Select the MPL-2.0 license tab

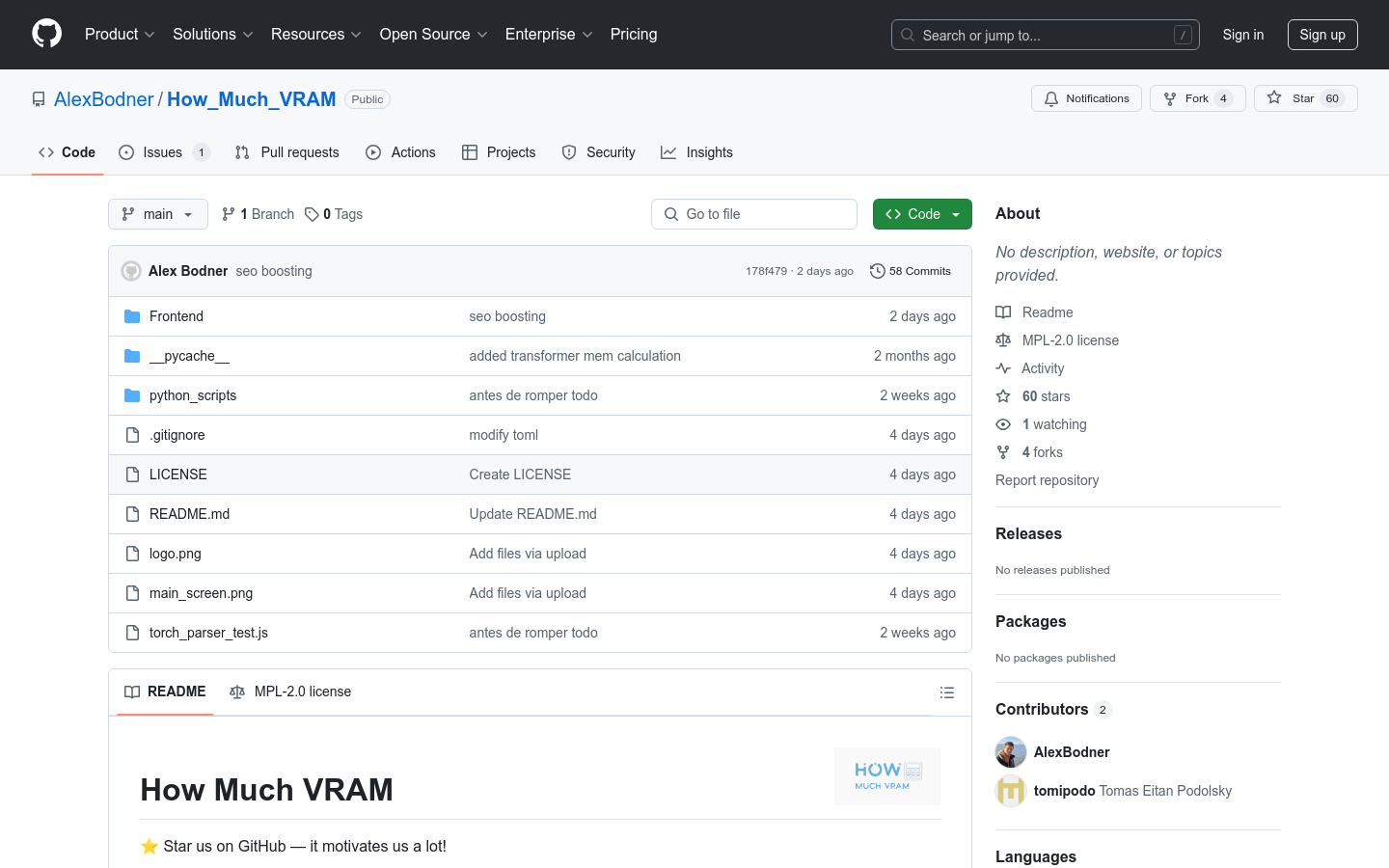pos(291,692)
